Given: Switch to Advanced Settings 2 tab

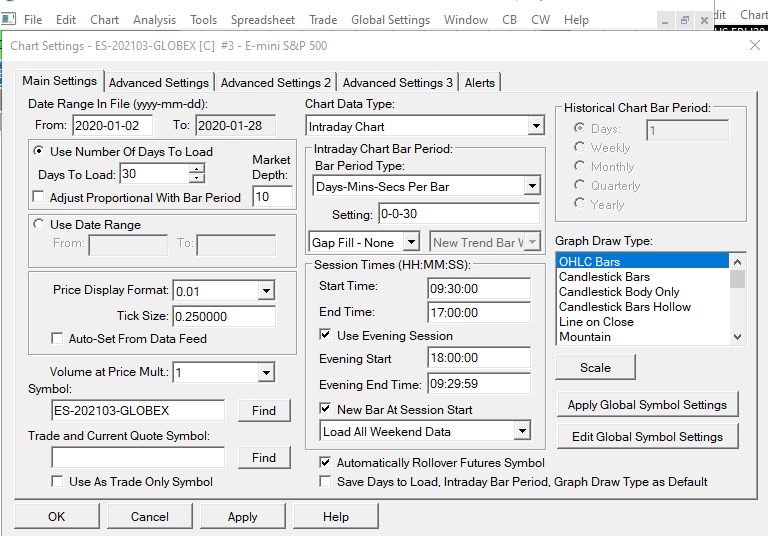Looking at the screenshot, I should click(x=276, y=83).
